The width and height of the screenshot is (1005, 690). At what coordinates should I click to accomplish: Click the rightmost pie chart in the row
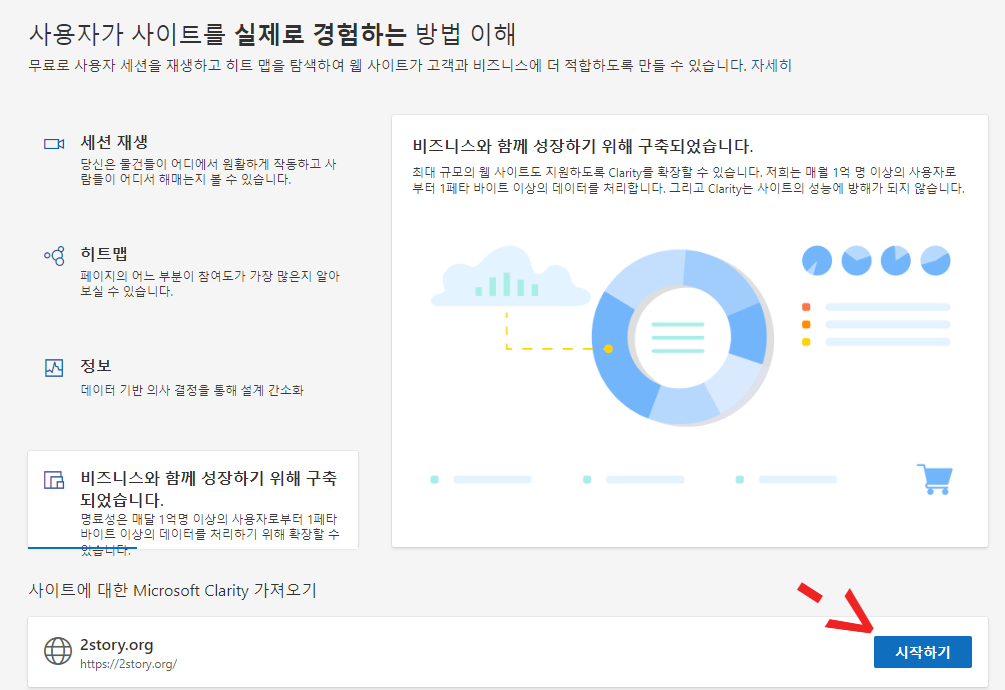[x=938, y=259]
